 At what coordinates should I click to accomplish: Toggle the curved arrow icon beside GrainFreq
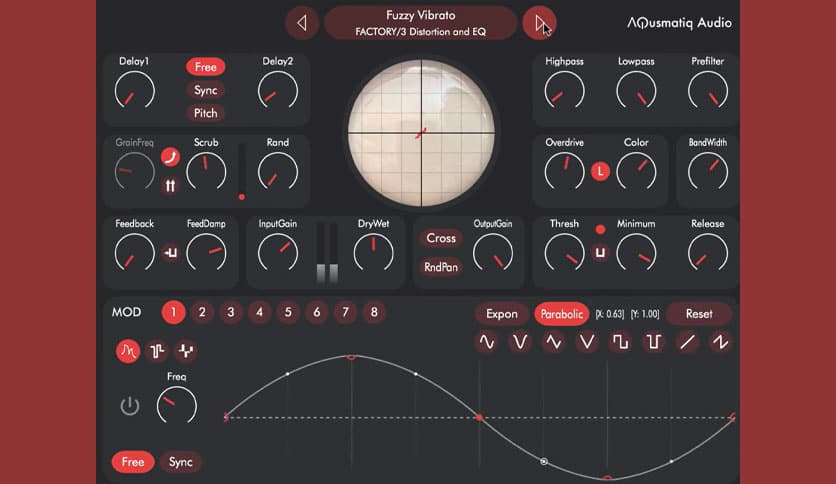(170, 157)
